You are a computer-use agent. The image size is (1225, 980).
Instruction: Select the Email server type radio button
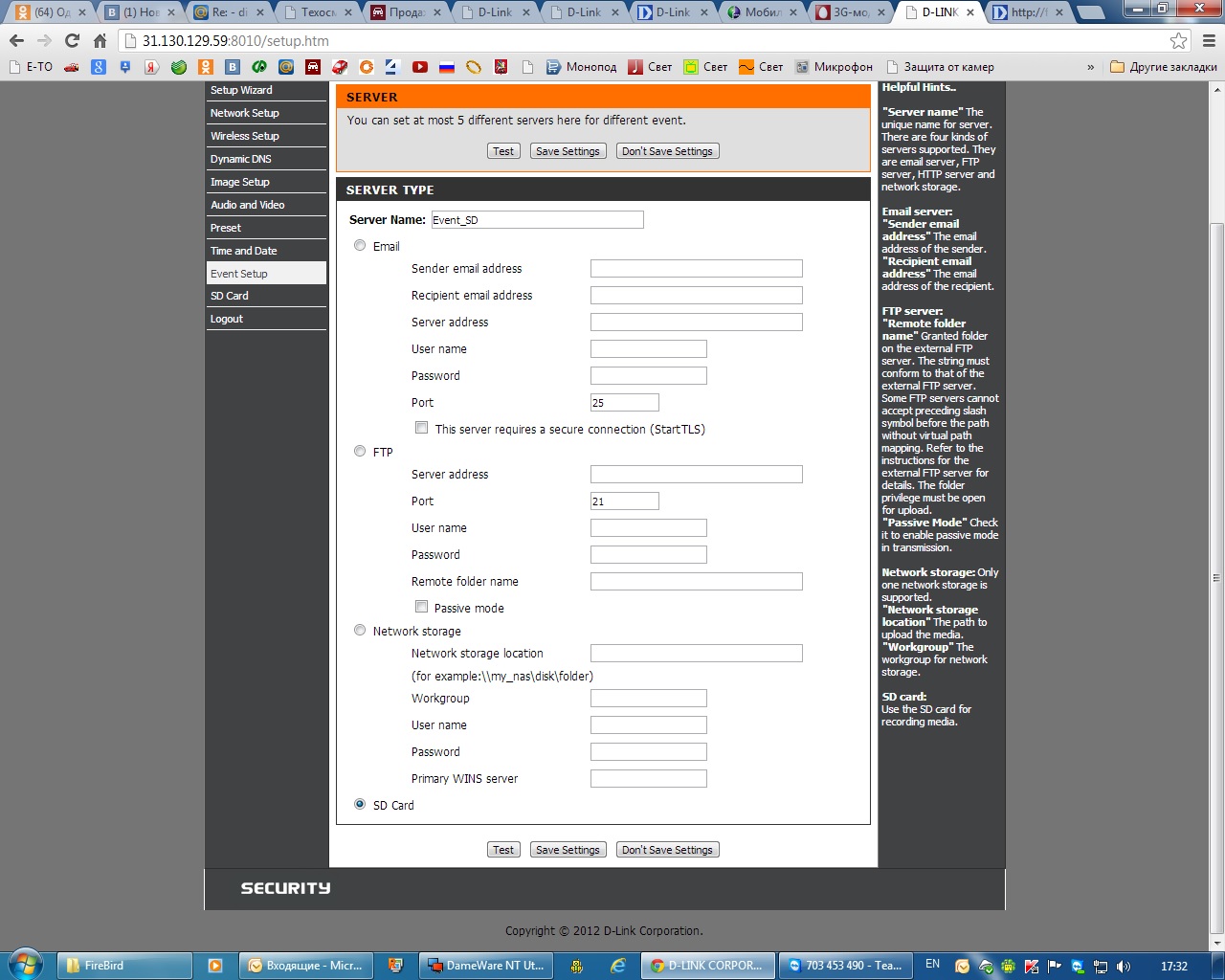[360, 246]
